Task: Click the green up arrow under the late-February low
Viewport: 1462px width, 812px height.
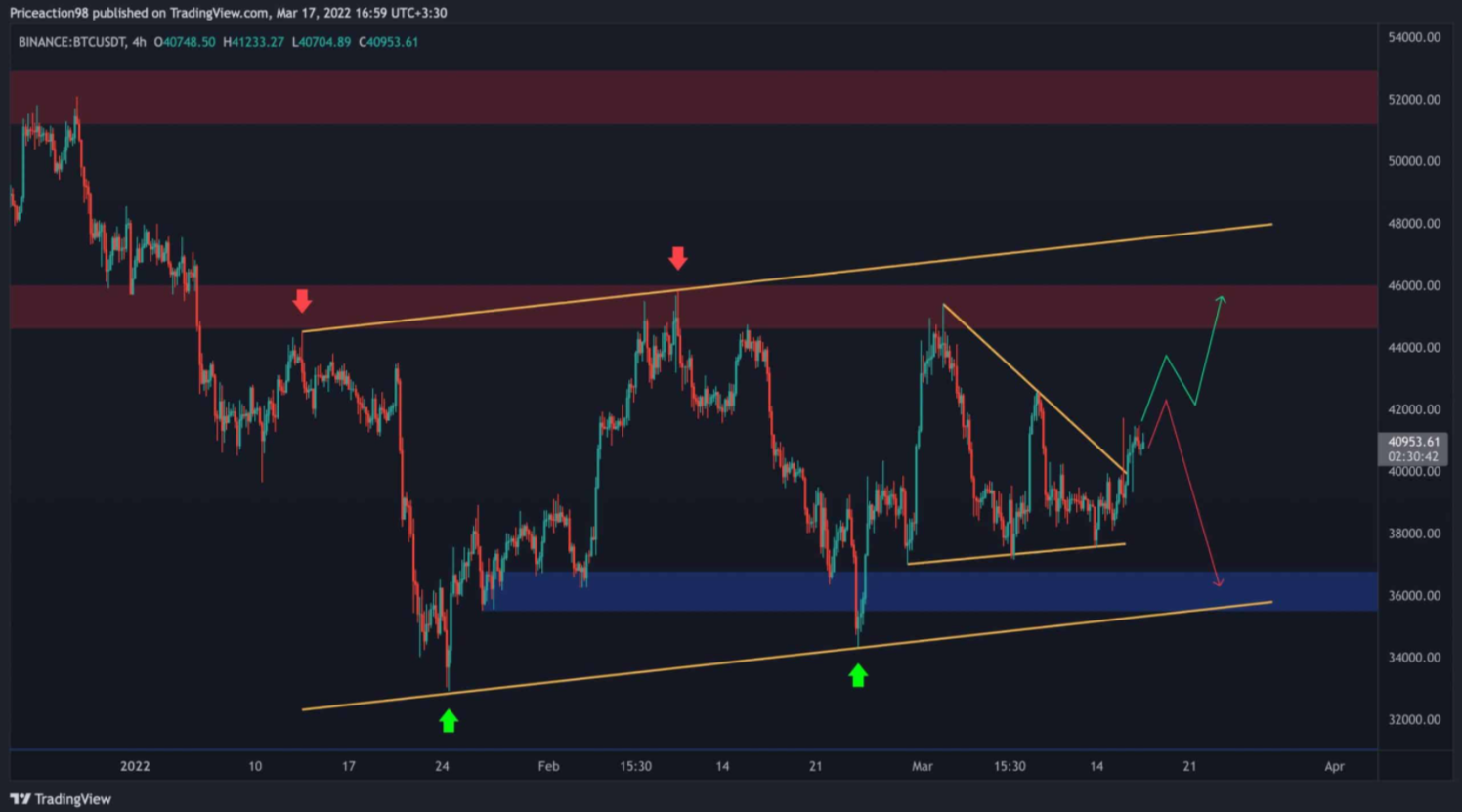Action: 858,675
